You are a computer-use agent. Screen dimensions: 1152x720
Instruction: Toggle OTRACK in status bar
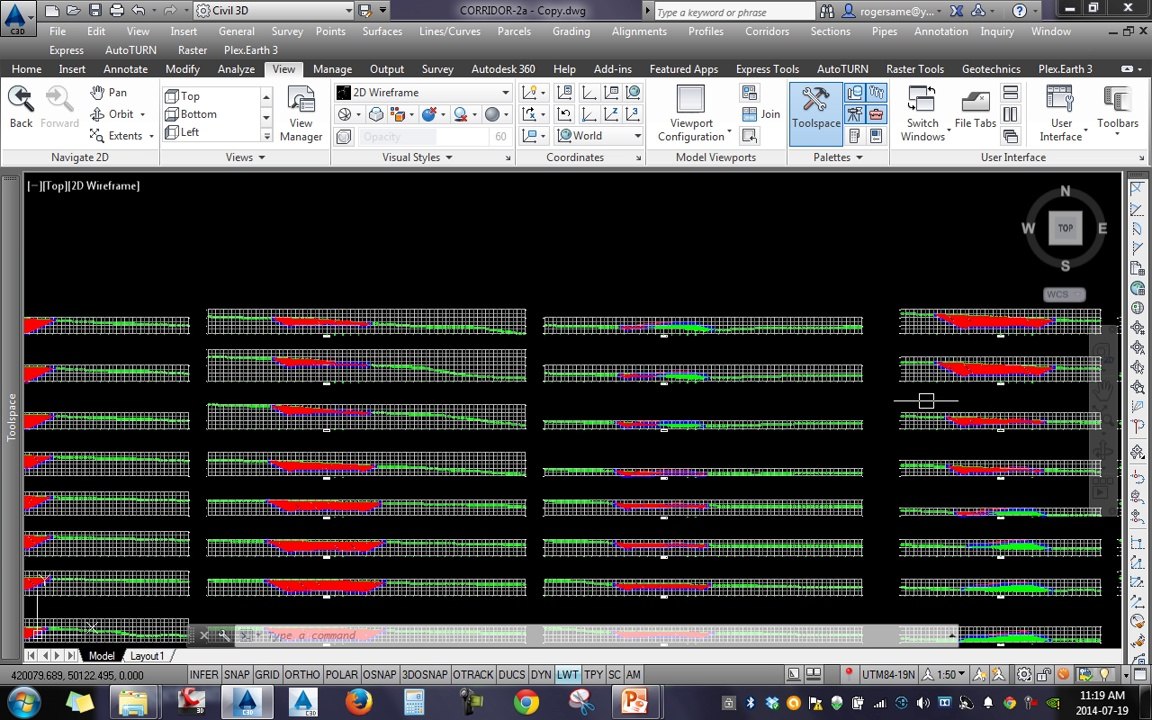(x=473, y=674)
